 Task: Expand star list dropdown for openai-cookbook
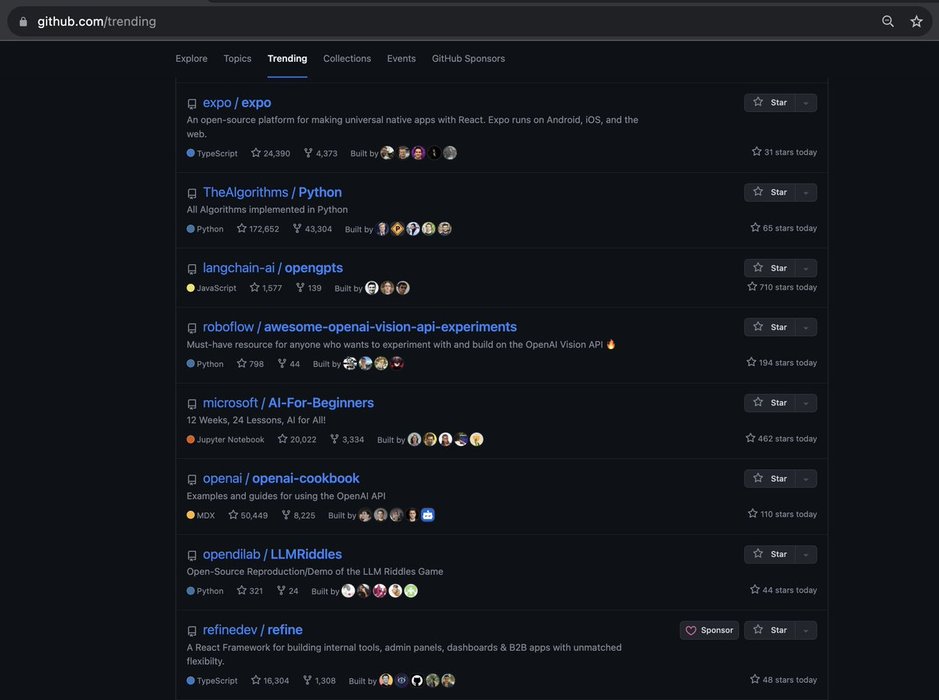click(806, 478)
